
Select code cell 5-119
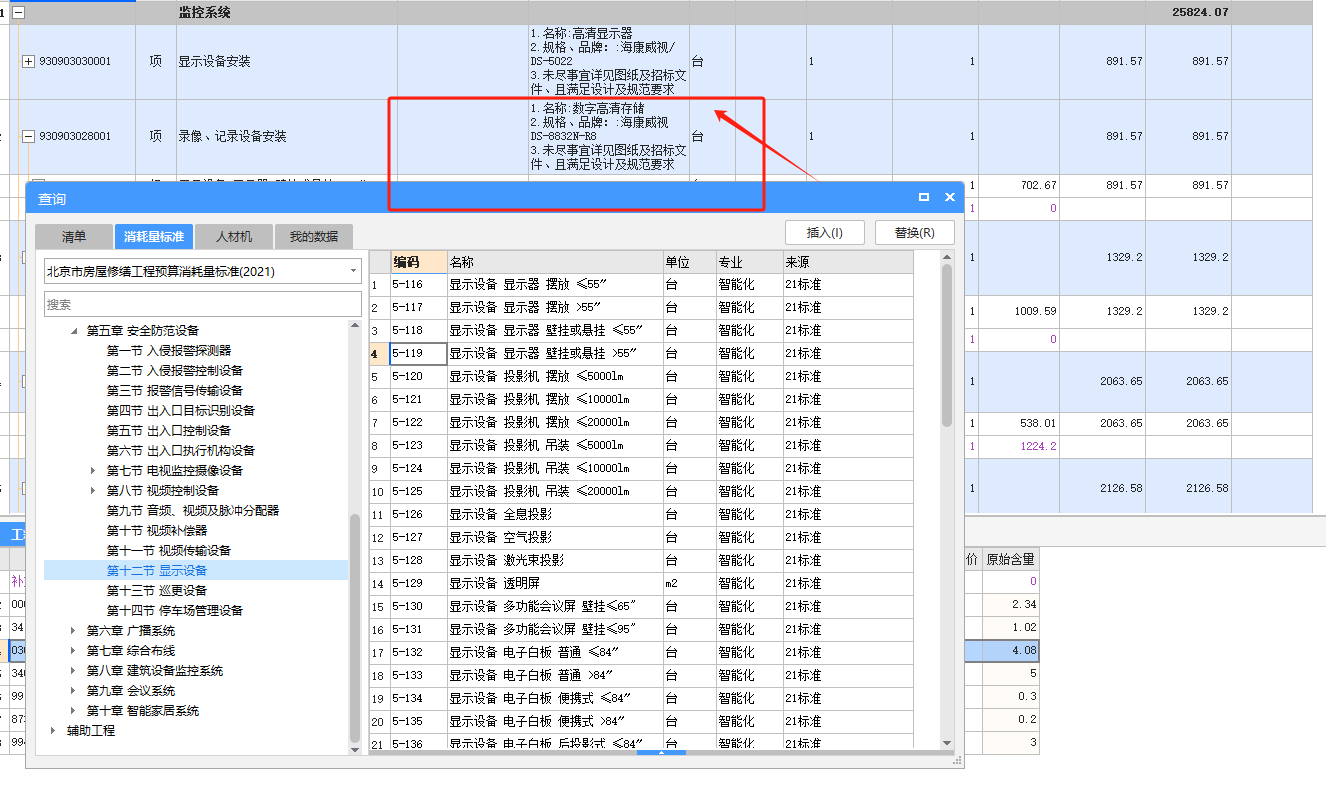coord(418,354)
